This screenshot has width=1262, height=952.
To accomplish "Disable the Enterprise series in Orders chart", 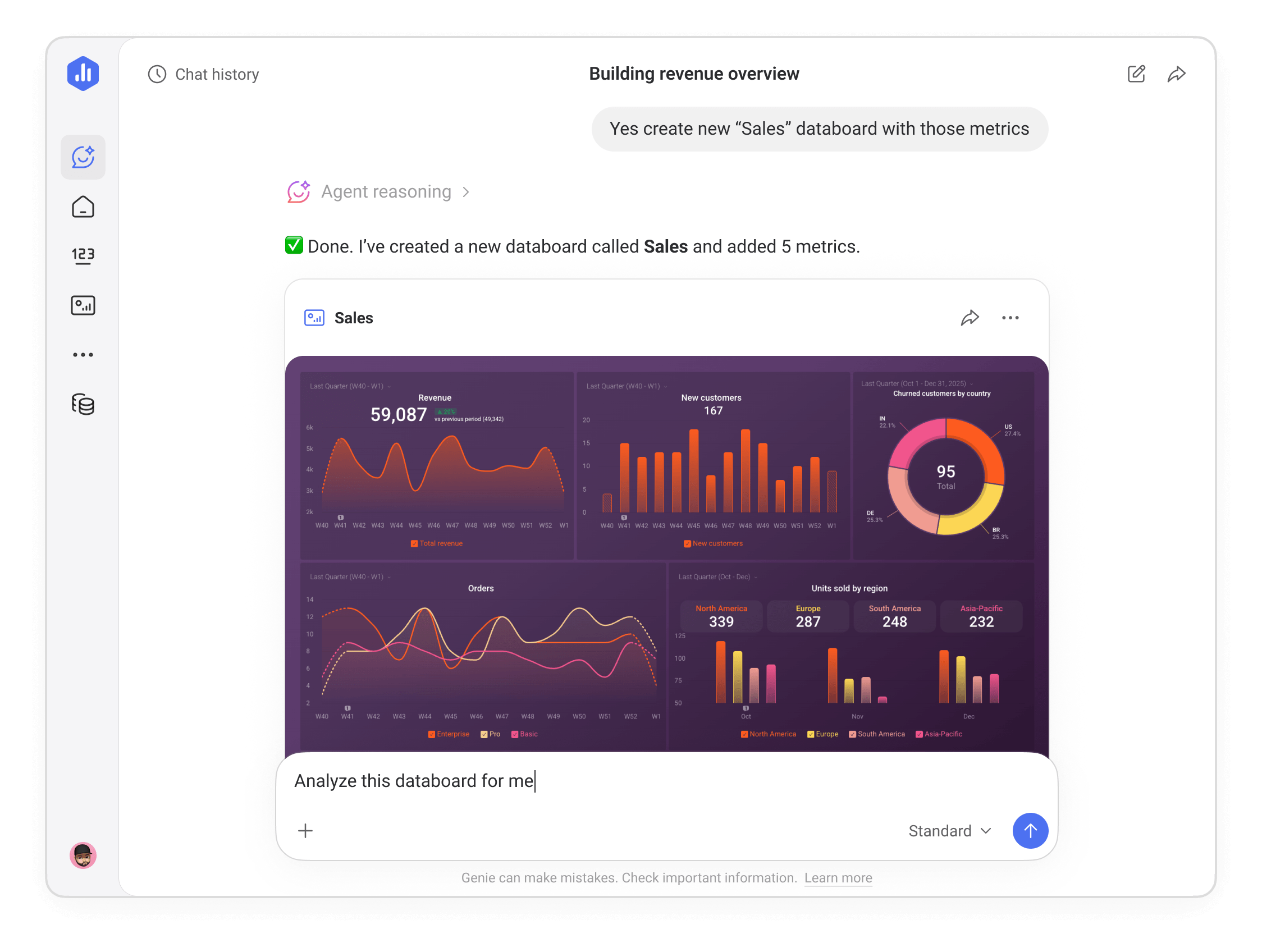I will (432, 734).
